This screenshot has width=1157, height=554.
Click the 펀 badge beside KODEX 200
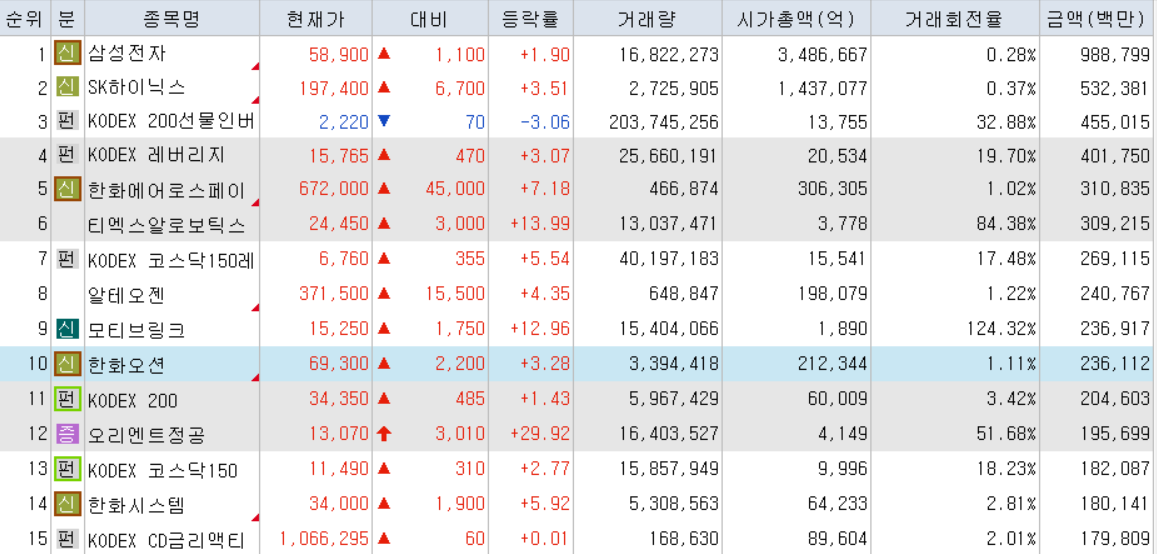[x=67, y=401]
